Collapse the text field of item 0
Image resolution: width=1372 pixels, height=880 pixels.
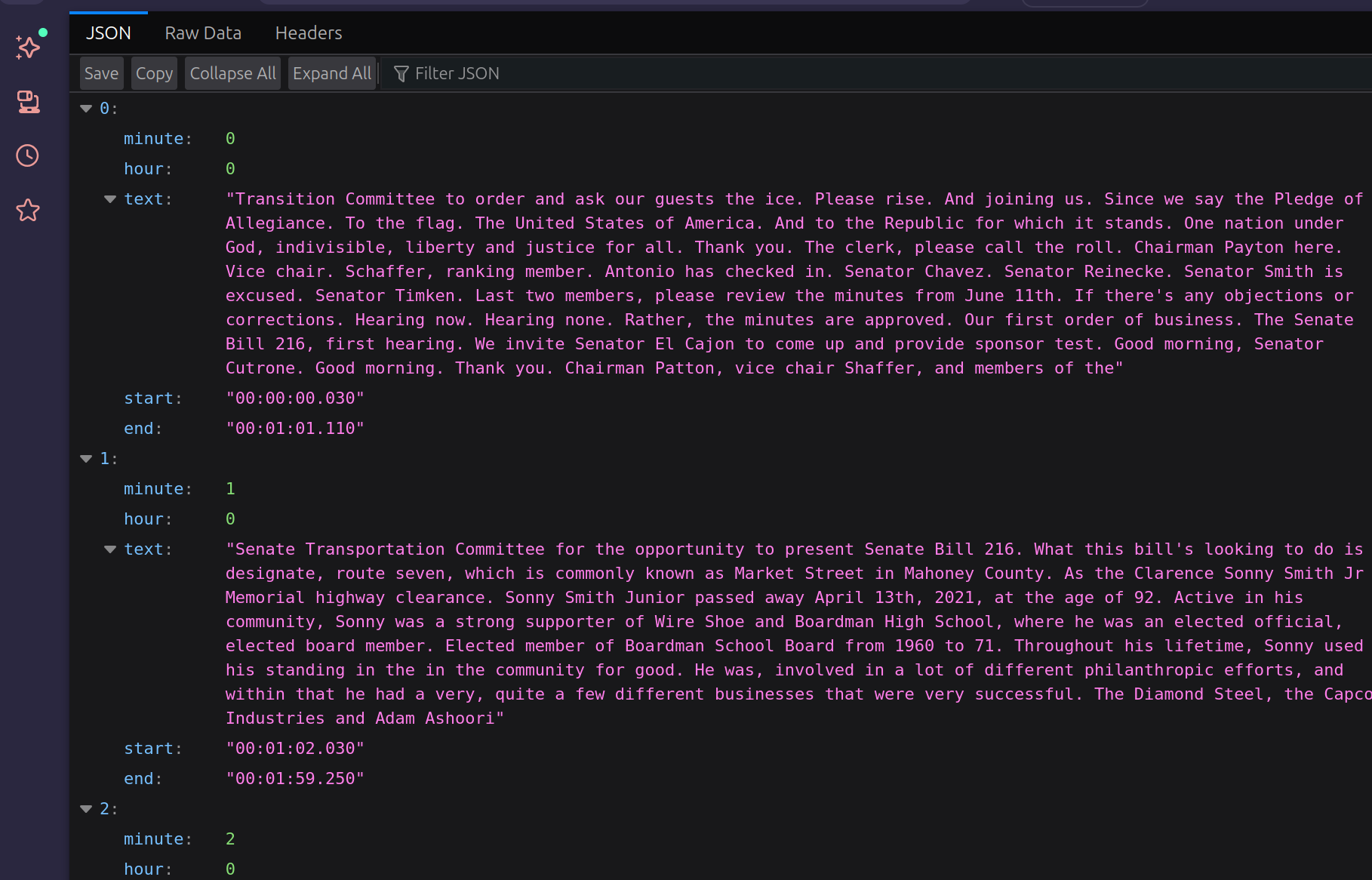[110, 199]
